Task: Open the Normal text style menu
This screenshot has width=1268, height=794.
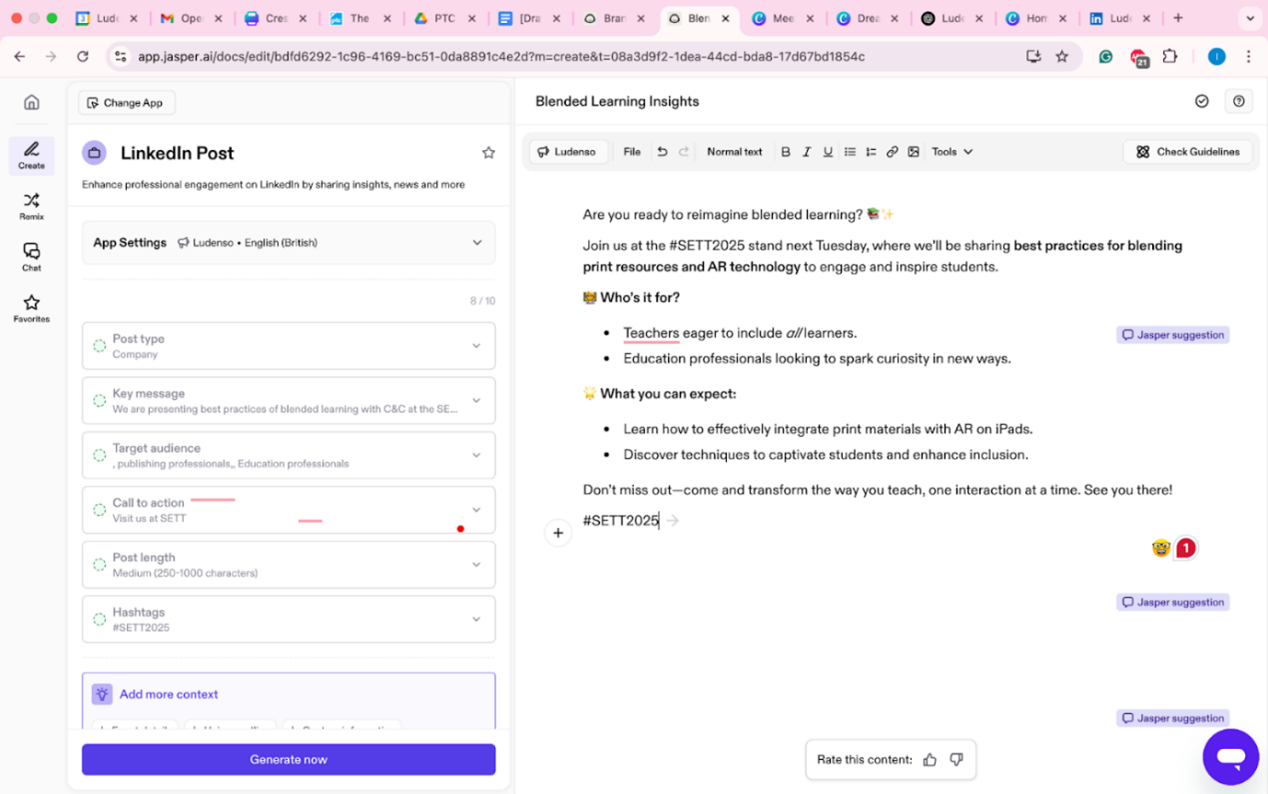Action: [x=734, y=152]
